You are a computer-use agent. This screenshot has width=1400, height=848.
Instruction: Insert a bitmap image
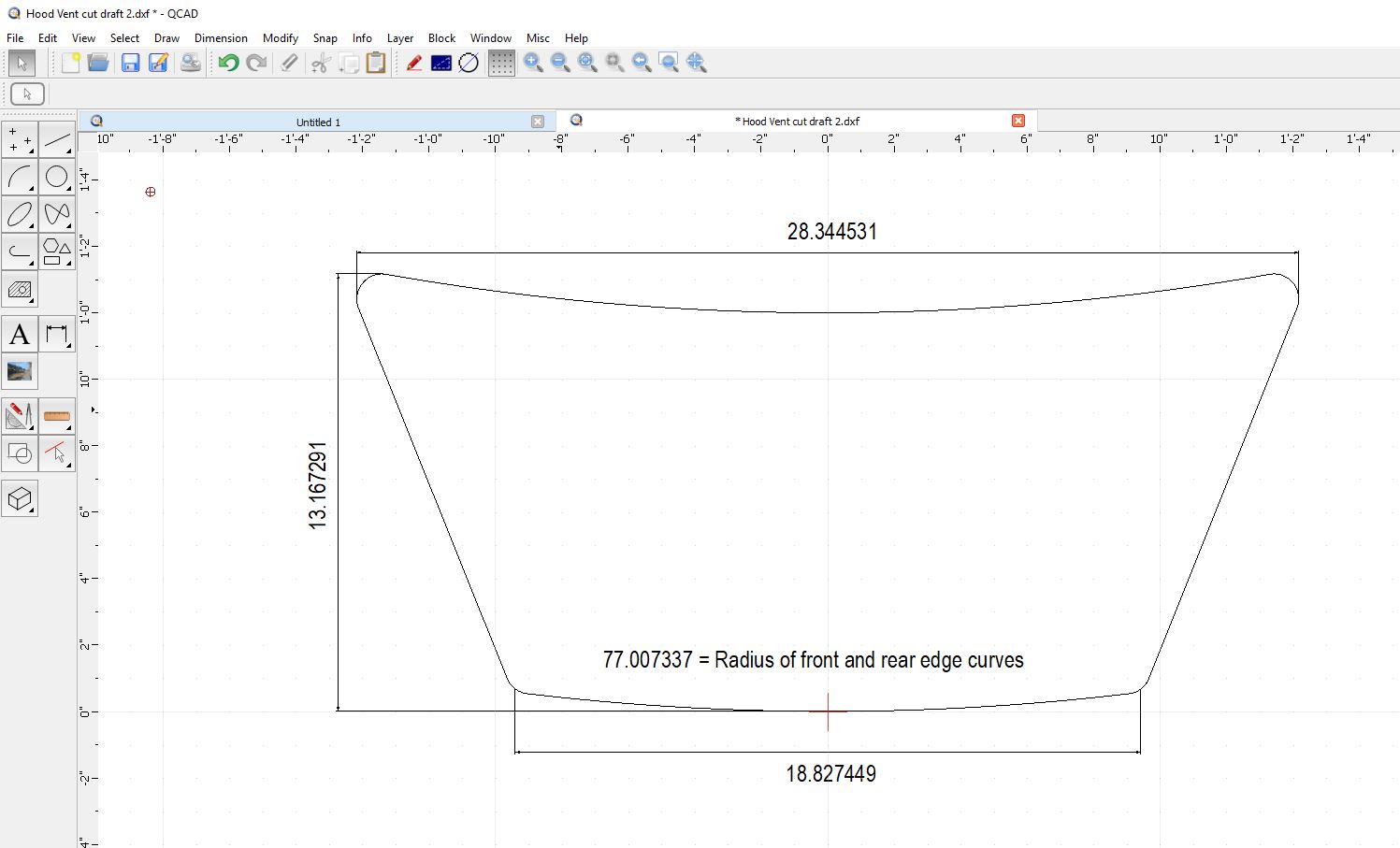click(20, 371)
